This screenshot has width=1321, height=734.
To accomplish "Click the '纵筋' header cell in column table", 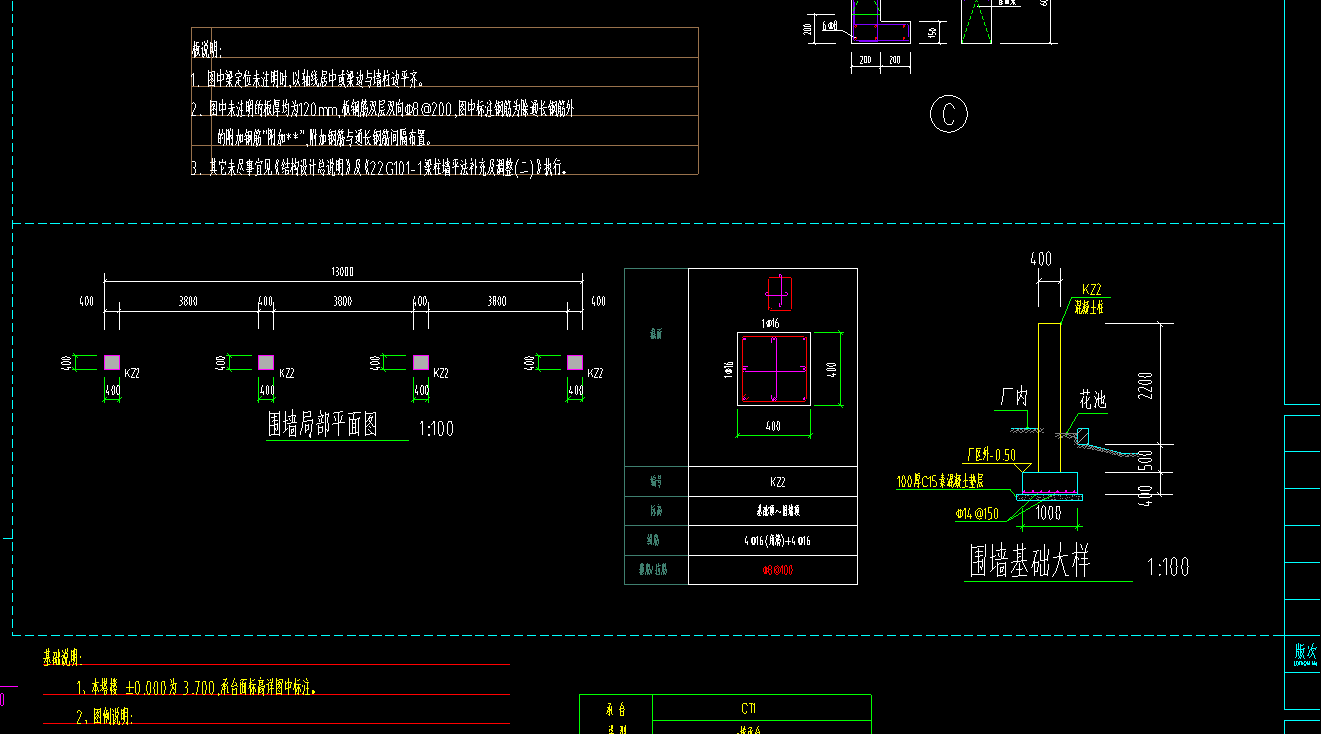I will (657, 540).
